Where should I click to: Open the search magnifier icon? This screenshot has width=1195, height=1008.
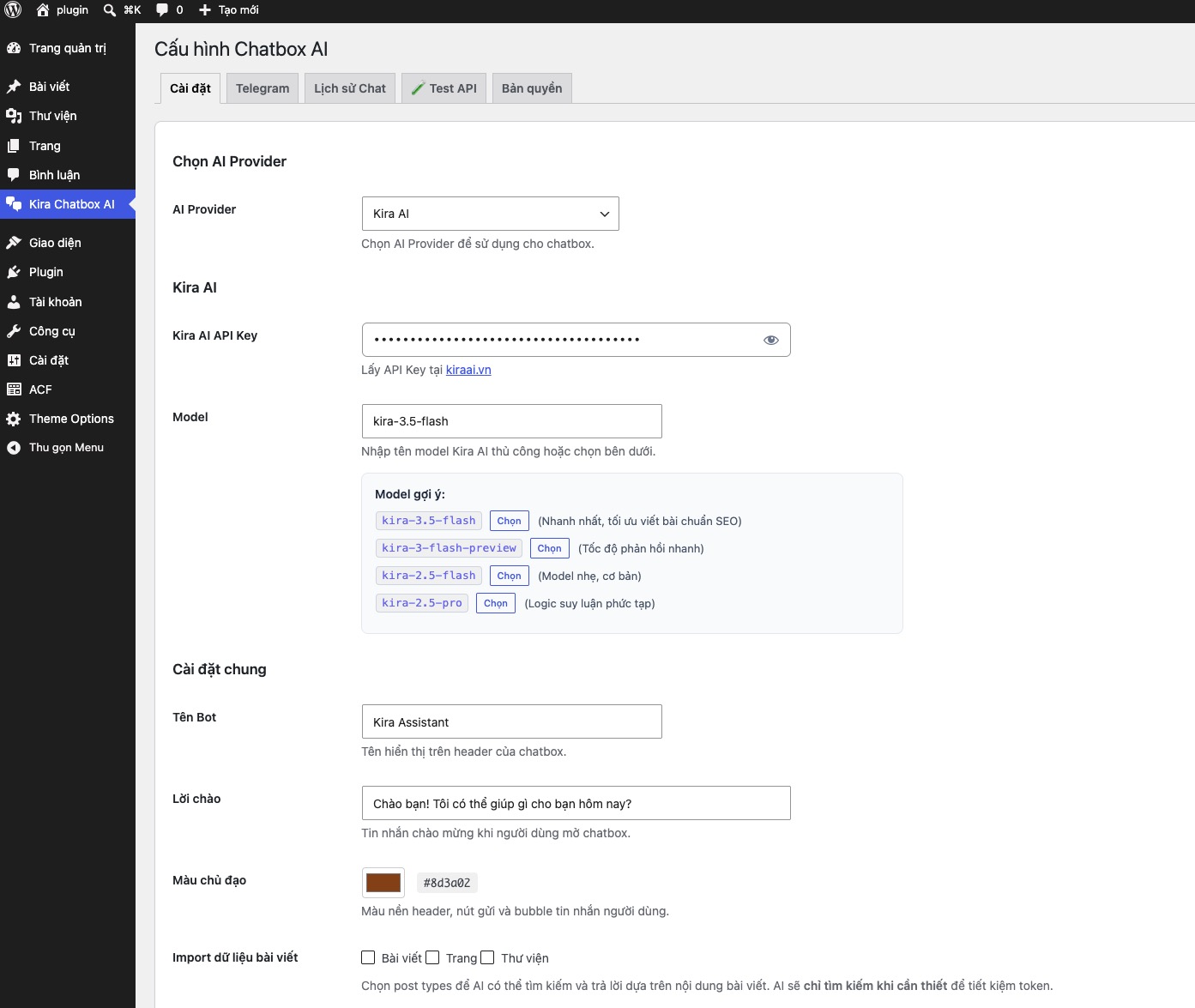tap(110, 10)
